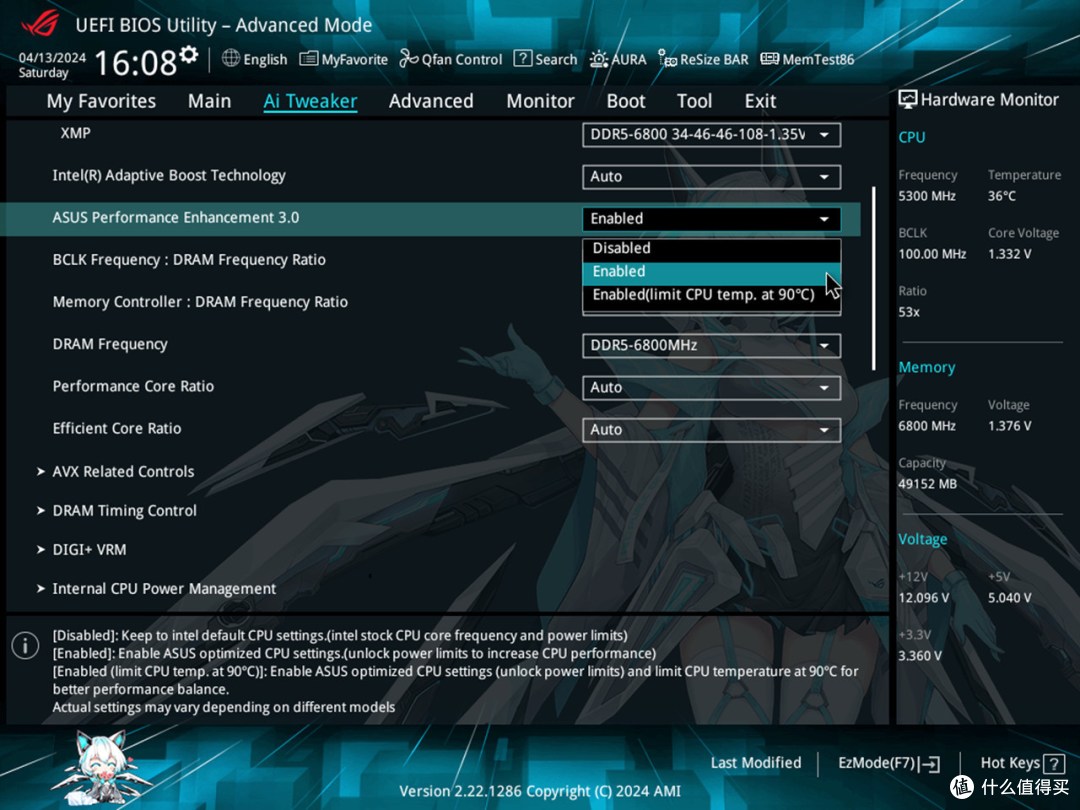Click the chibi mascot character icon
This screenshot has width=1080, height=810.
pos(103,768)
